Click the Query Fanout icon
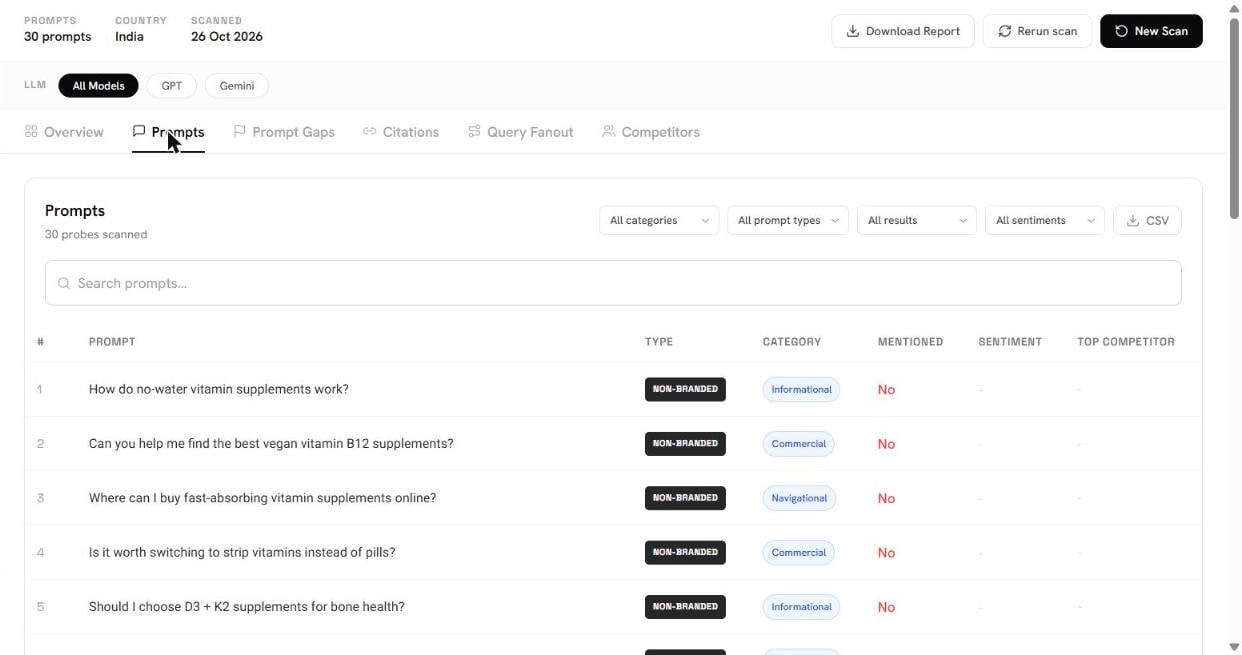This screenshot has height=655, width=1242. [x=474, y=131]
